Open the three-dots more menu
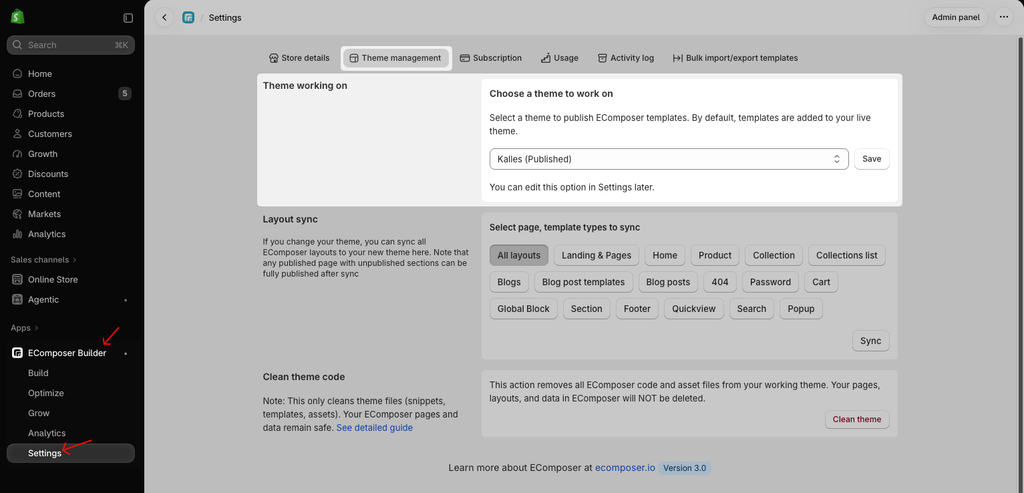Viewport: 1024px width, 493px height. [1004, 18]
